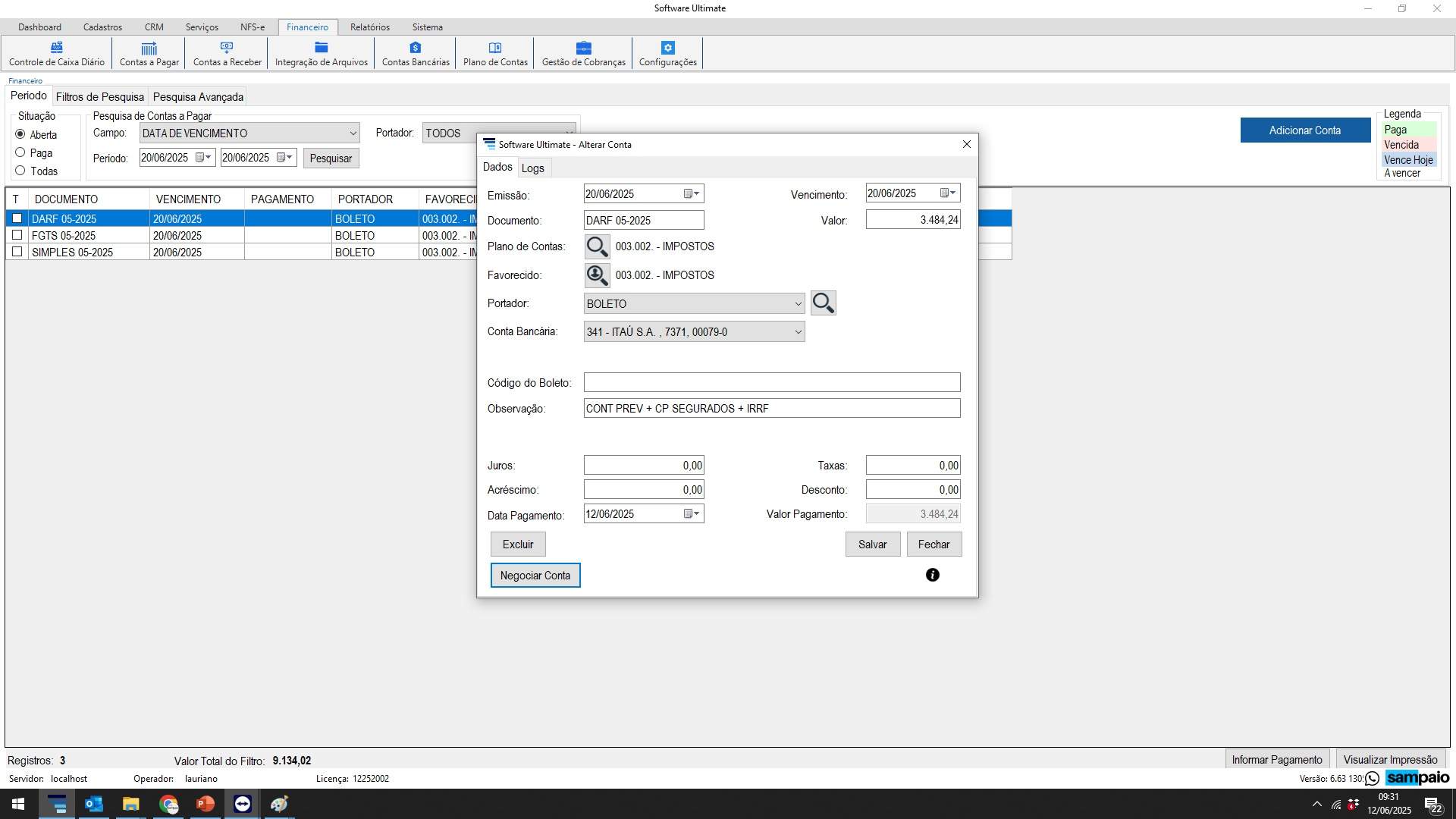Select Todas situação radio button
The height and width of the screenshot is (819, 1456).
(x=20, y=171)
